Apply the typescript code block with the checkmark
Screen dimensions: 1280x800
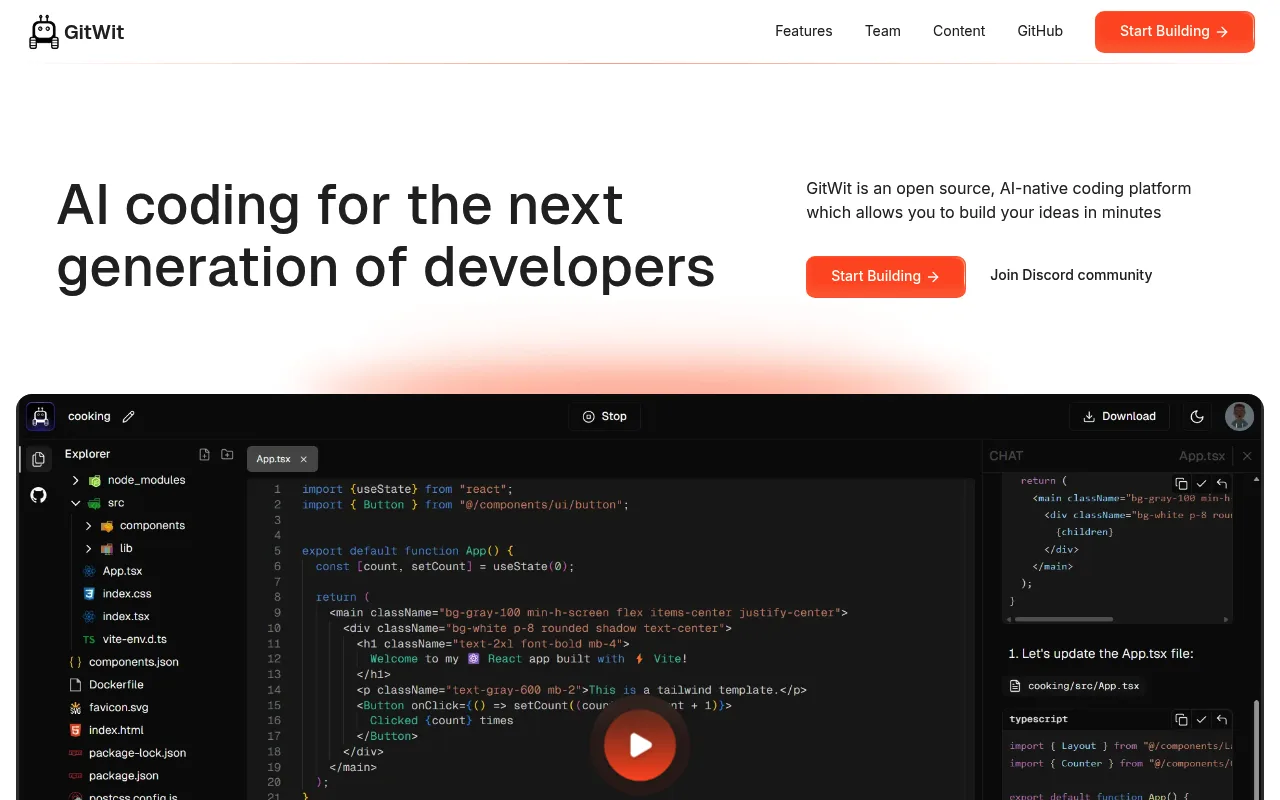[1201, 719]
